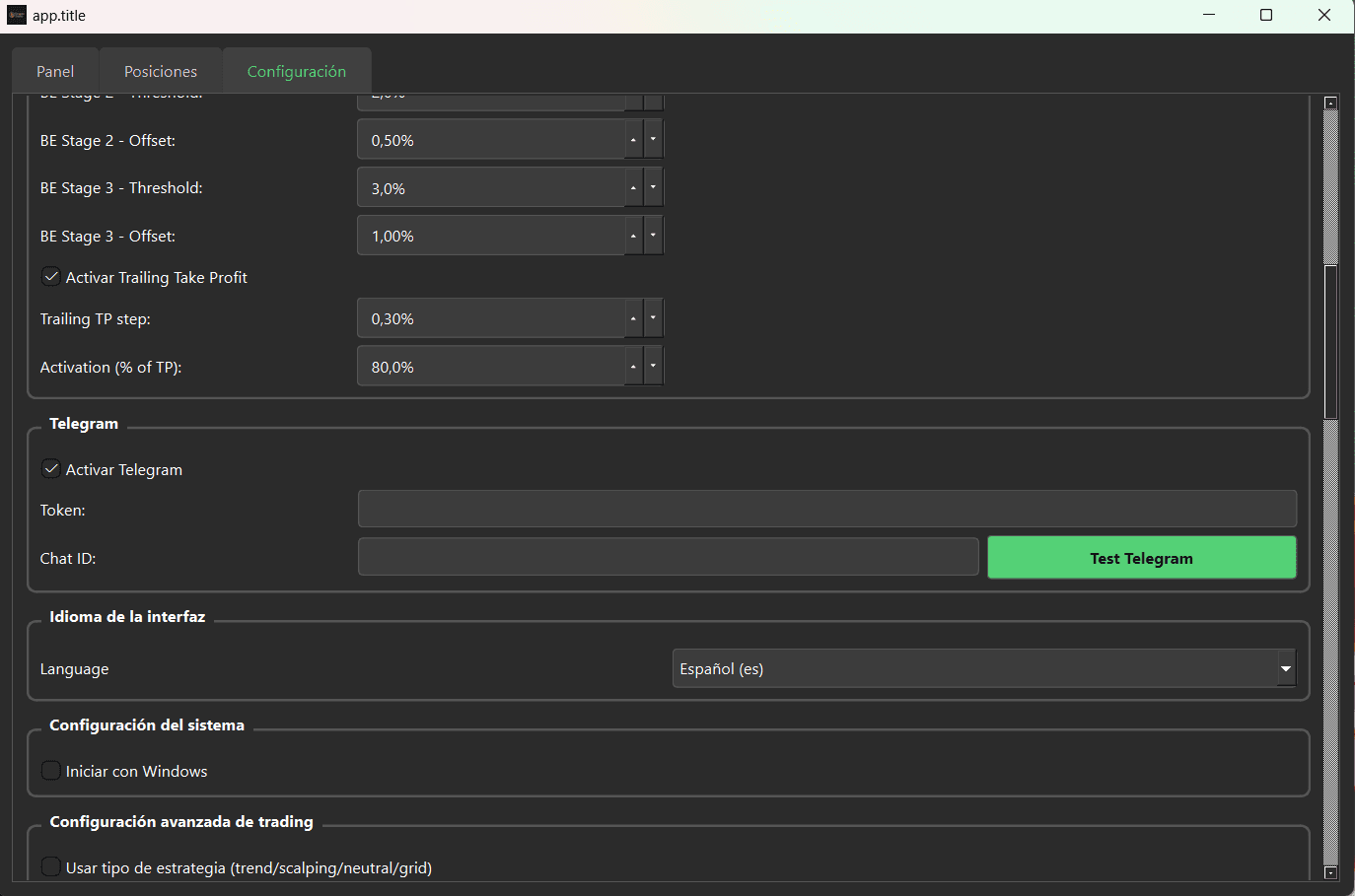Switch to the Panel tab
This screenshot has width=1355, height=896.
coord(55,71)
